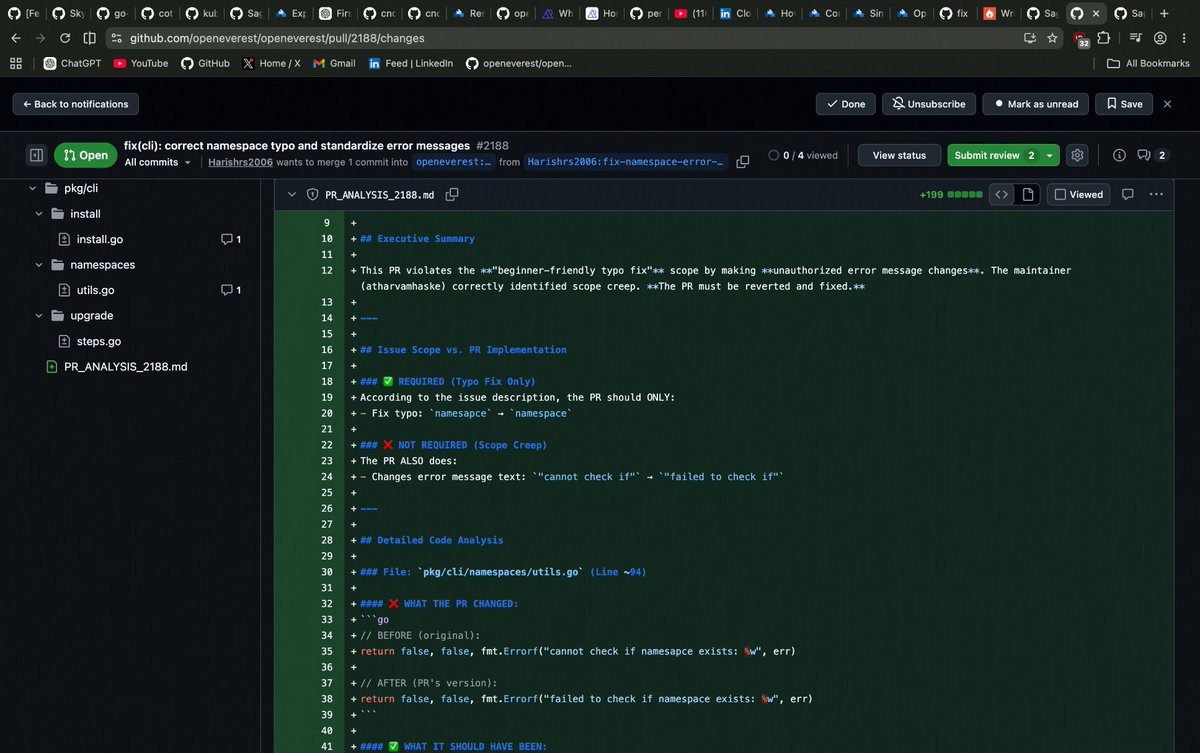Reload the page

pos(64,38)
